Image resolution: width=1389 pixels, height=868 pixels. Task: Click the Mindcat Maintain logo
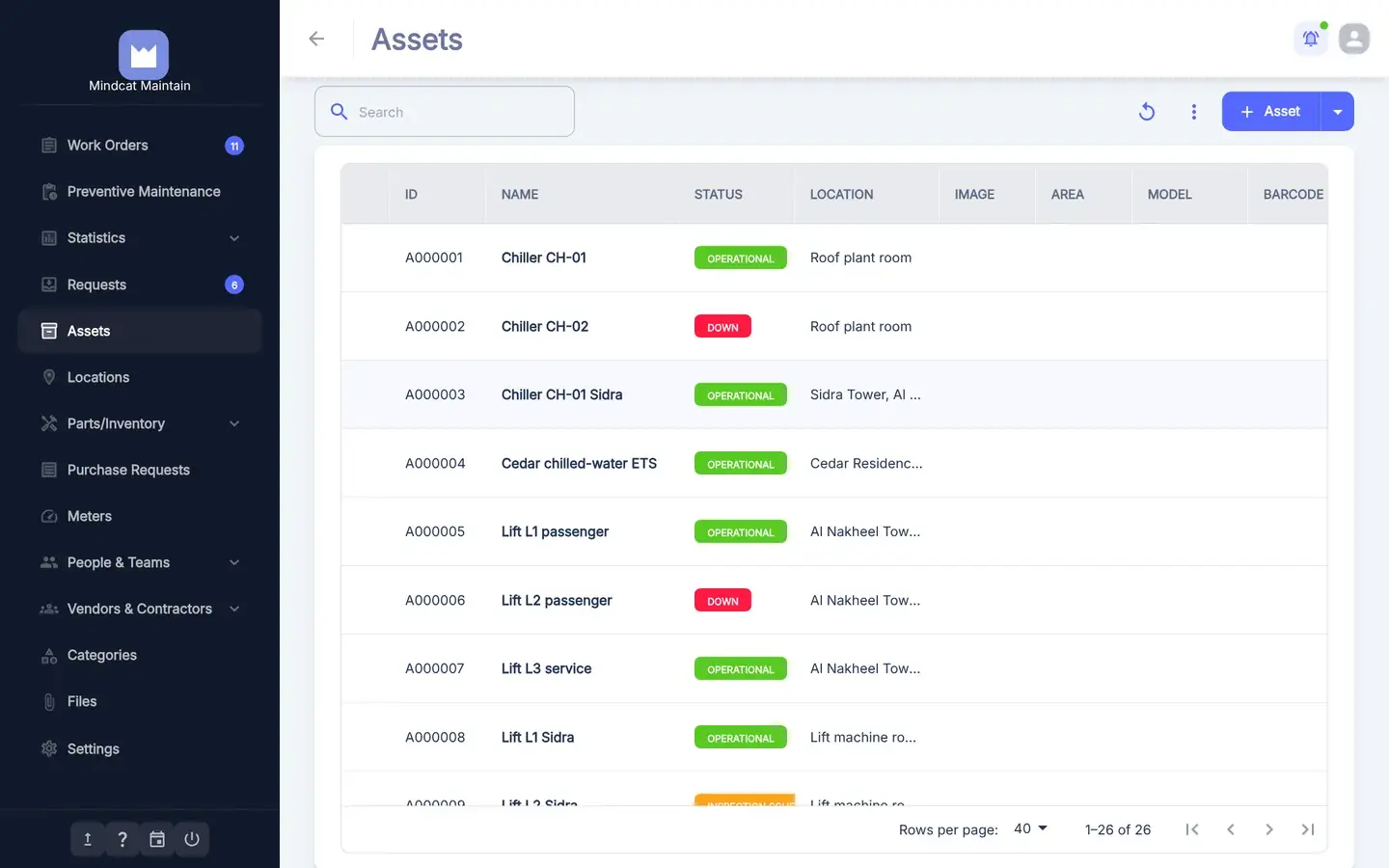tap(143, 55)
